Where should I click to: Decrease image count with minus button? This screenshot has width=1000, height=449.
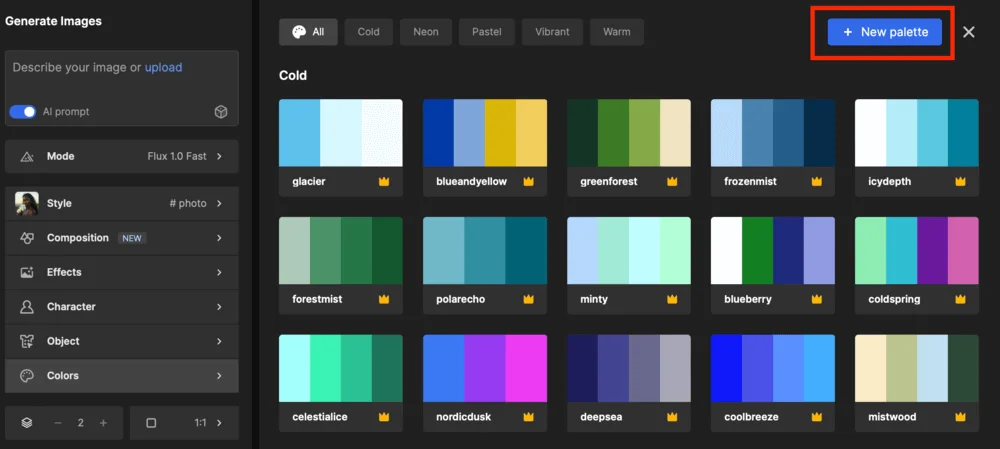click(57, 423)
